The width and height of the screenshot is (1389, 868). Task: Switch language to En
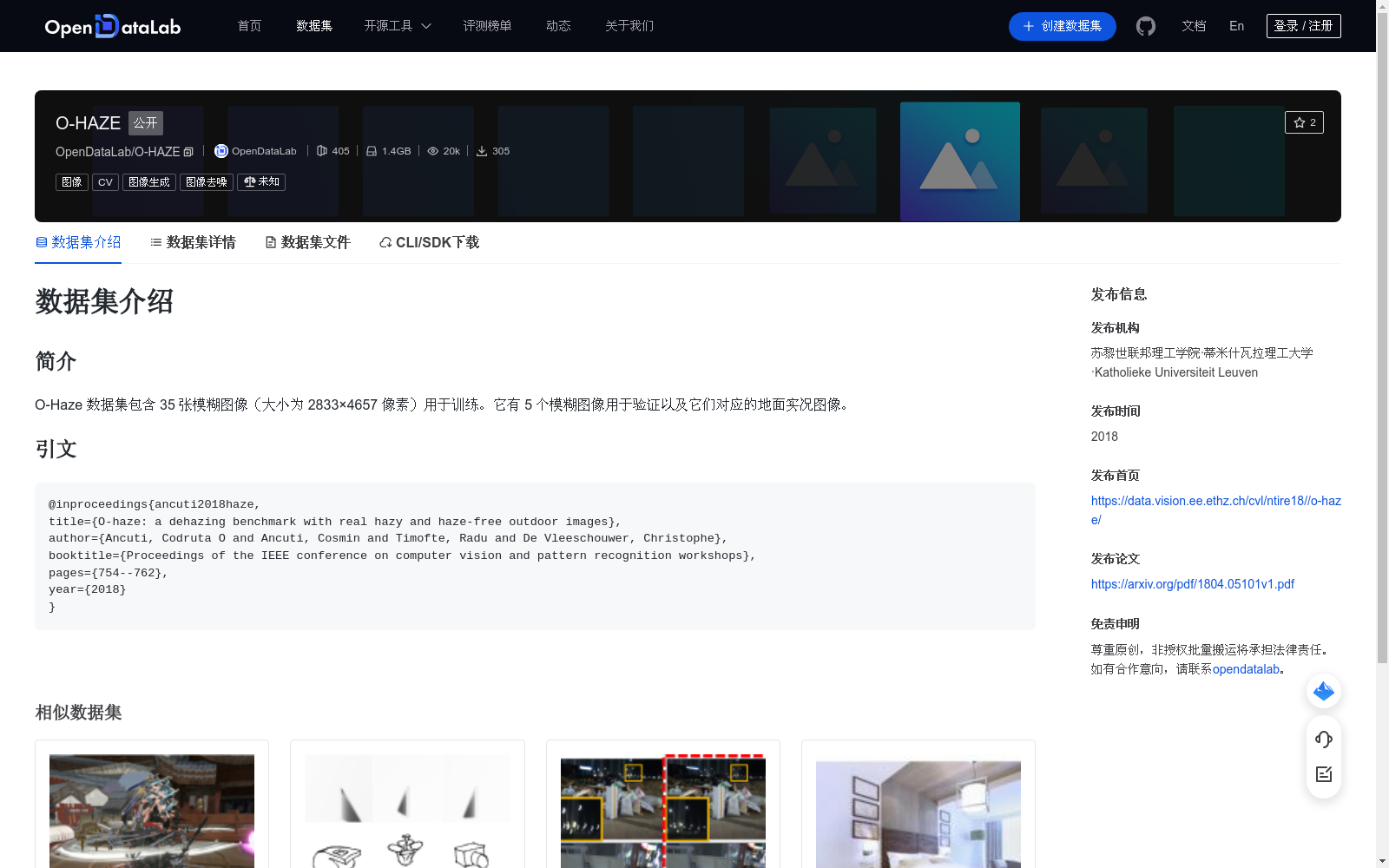coord(1236,26)
